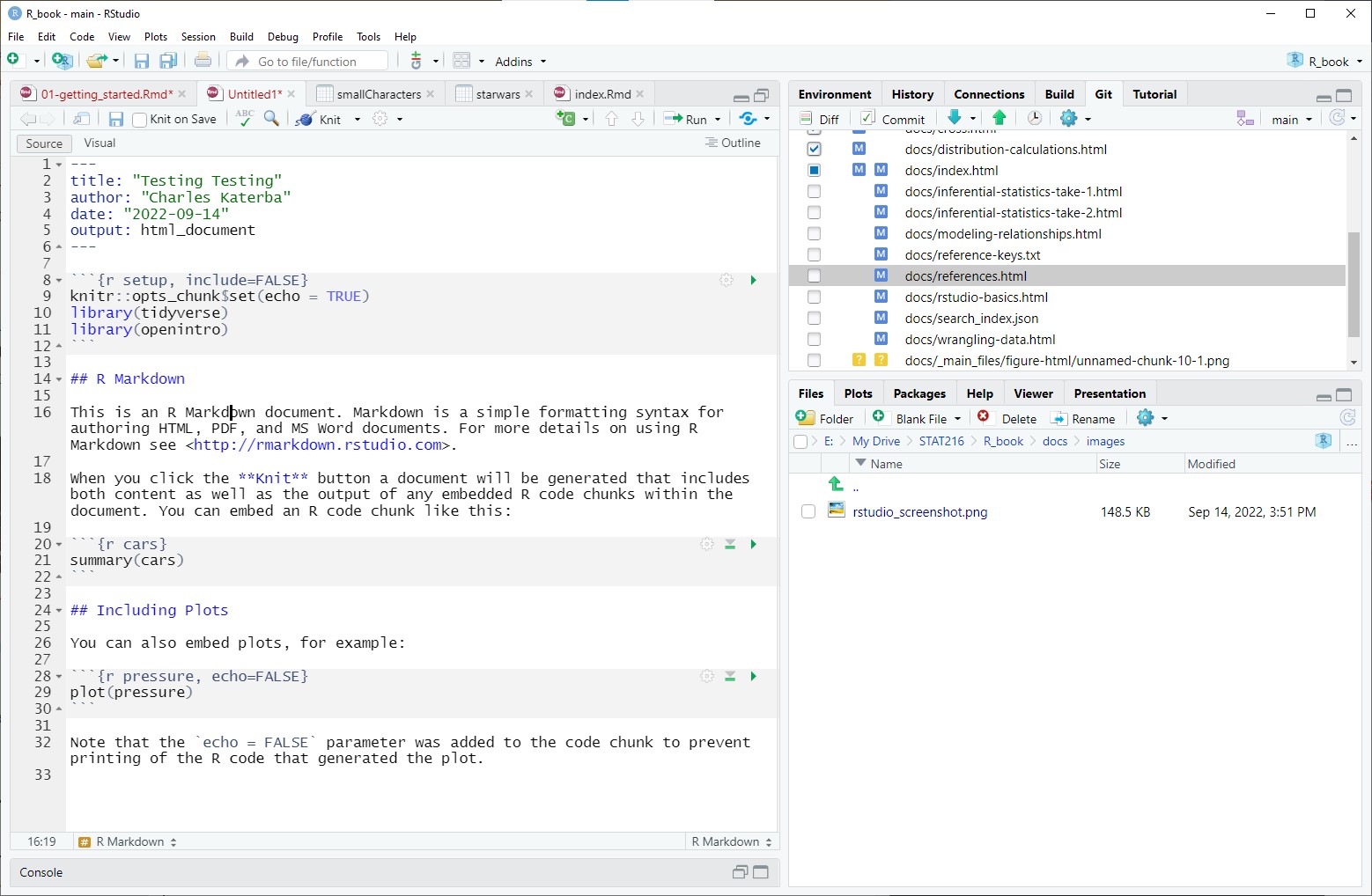Save the current Untitled1 document
1372x896 pixels.
[115, 119]
